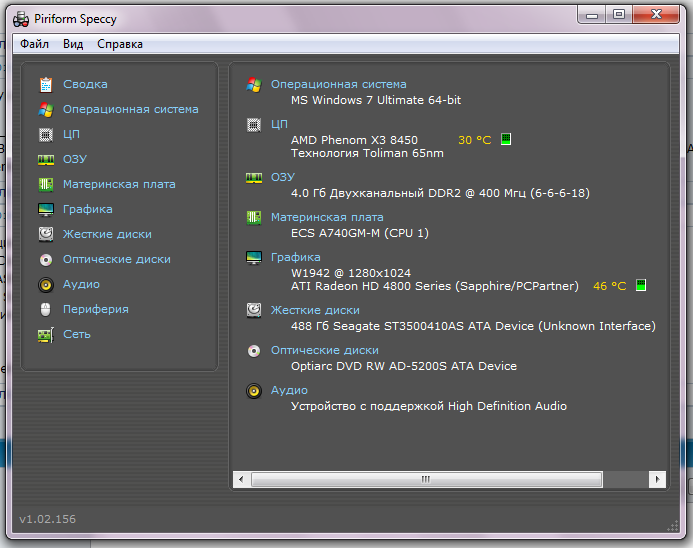Screen dimensions: 693x548
Task: Open the Справка menu
Action: [120, 44]
